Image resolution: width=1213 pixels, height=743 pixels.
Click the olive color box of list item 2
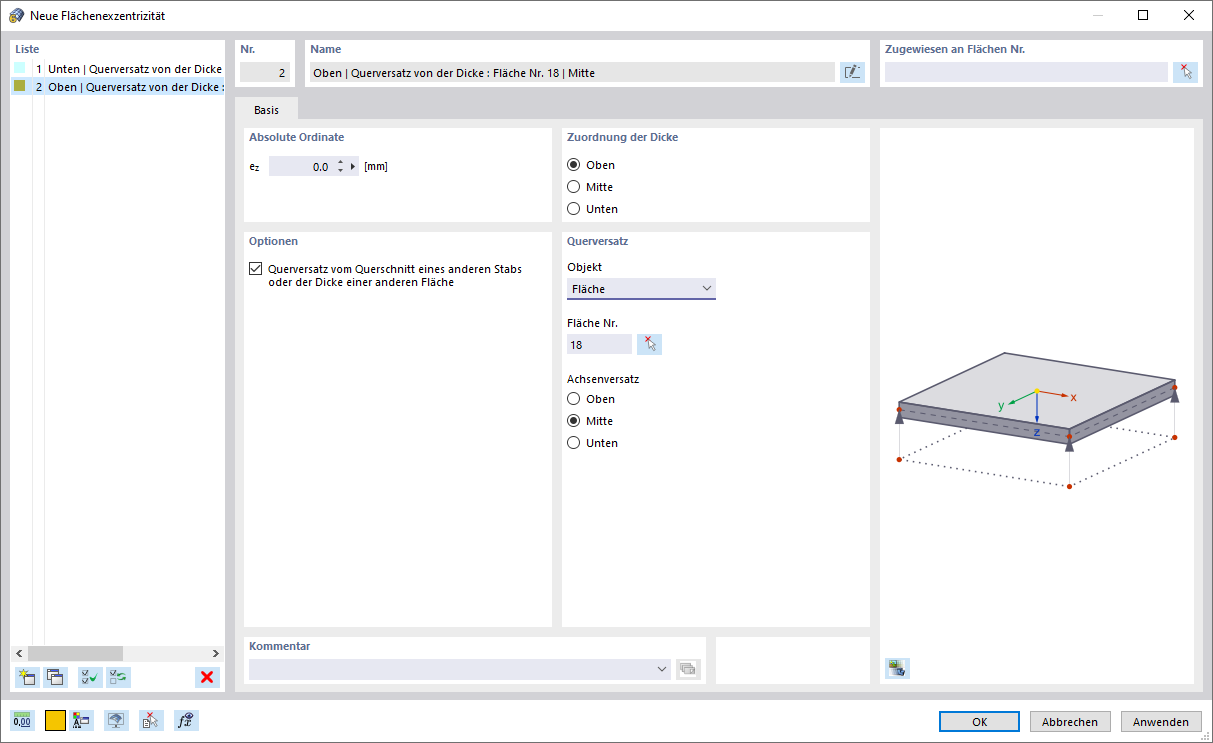point(19,86)
